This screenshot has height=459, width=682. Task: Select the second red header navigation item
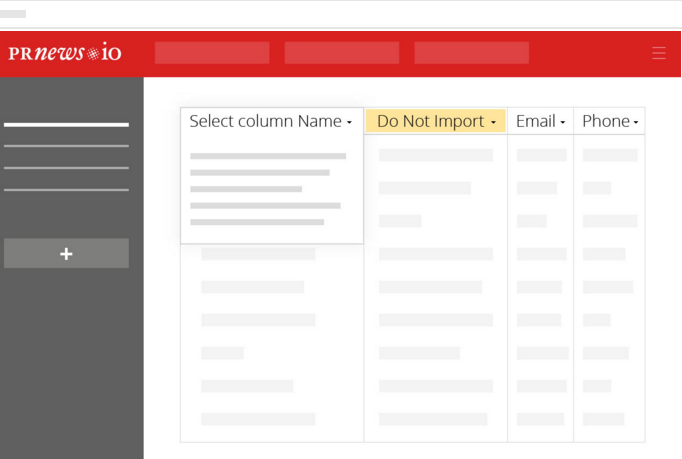click(342, 53)
